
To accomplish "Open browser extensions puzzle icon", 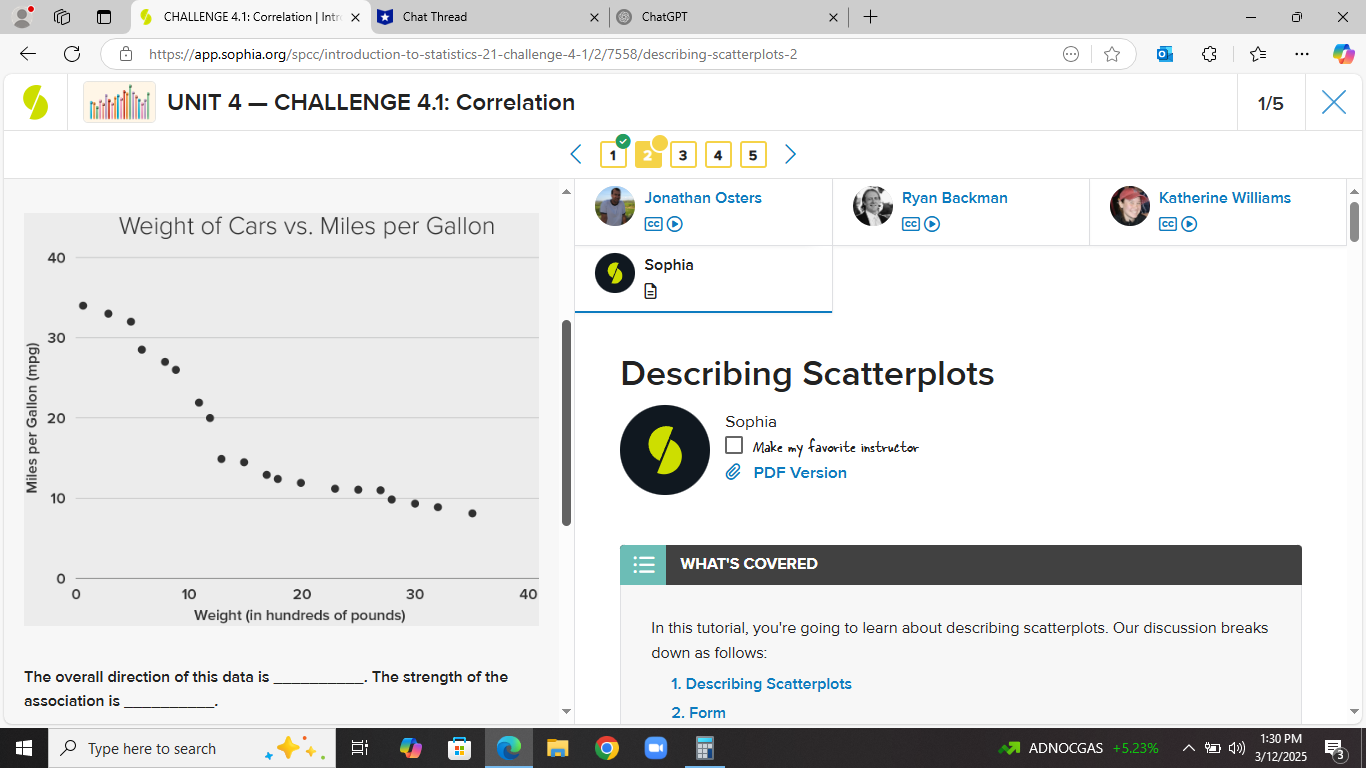I will point(1209,54).
